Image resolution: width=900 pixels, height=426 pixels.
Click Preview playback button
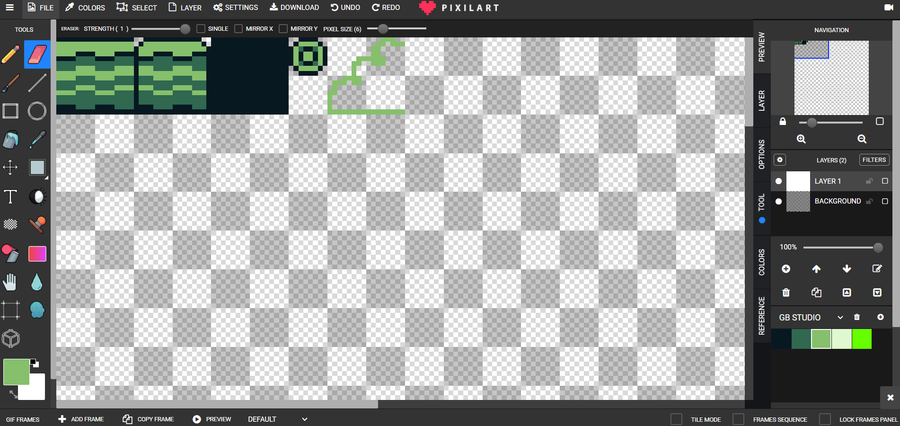coord(212,419)
